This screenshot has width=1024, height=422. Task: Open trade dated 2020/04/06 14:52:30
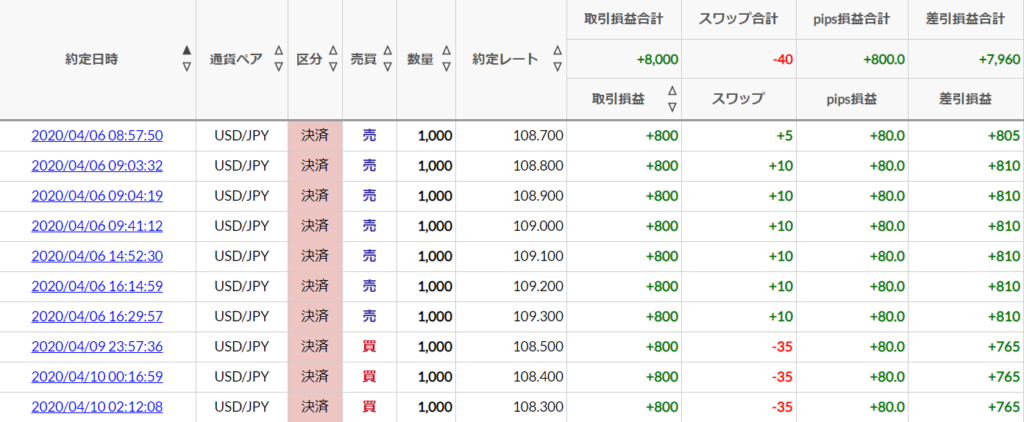tap(97, 256)
